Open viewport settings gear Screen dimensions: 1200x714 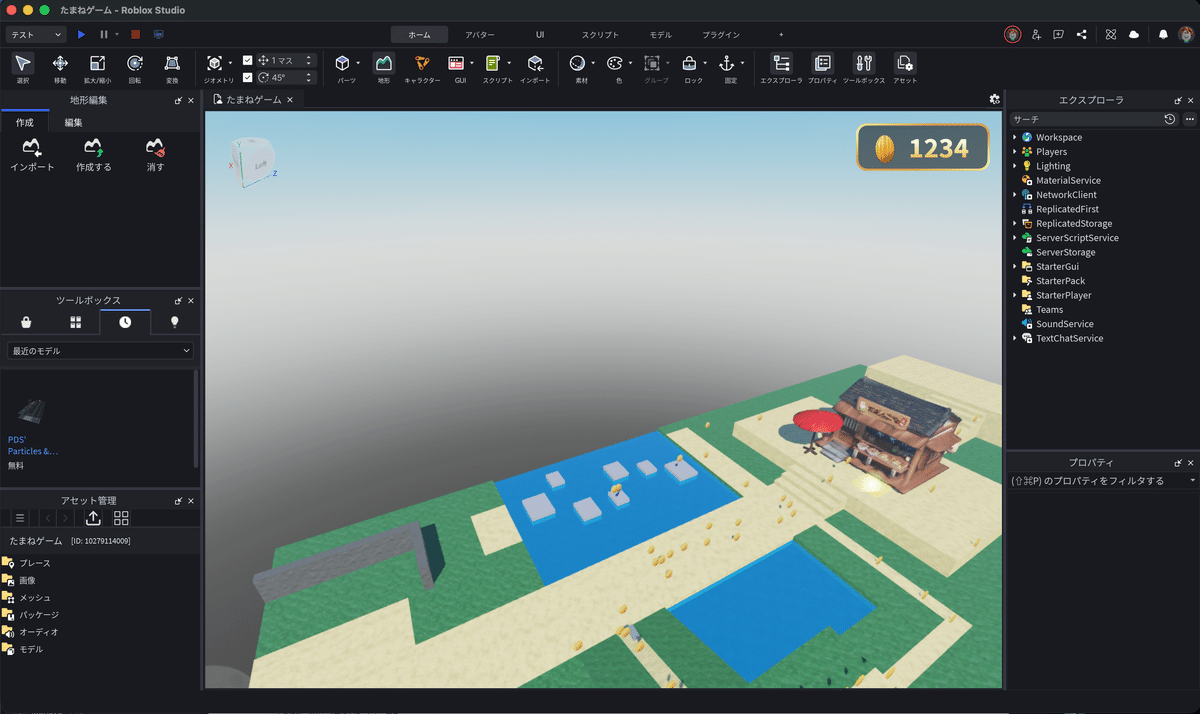[x=994, y=99]
